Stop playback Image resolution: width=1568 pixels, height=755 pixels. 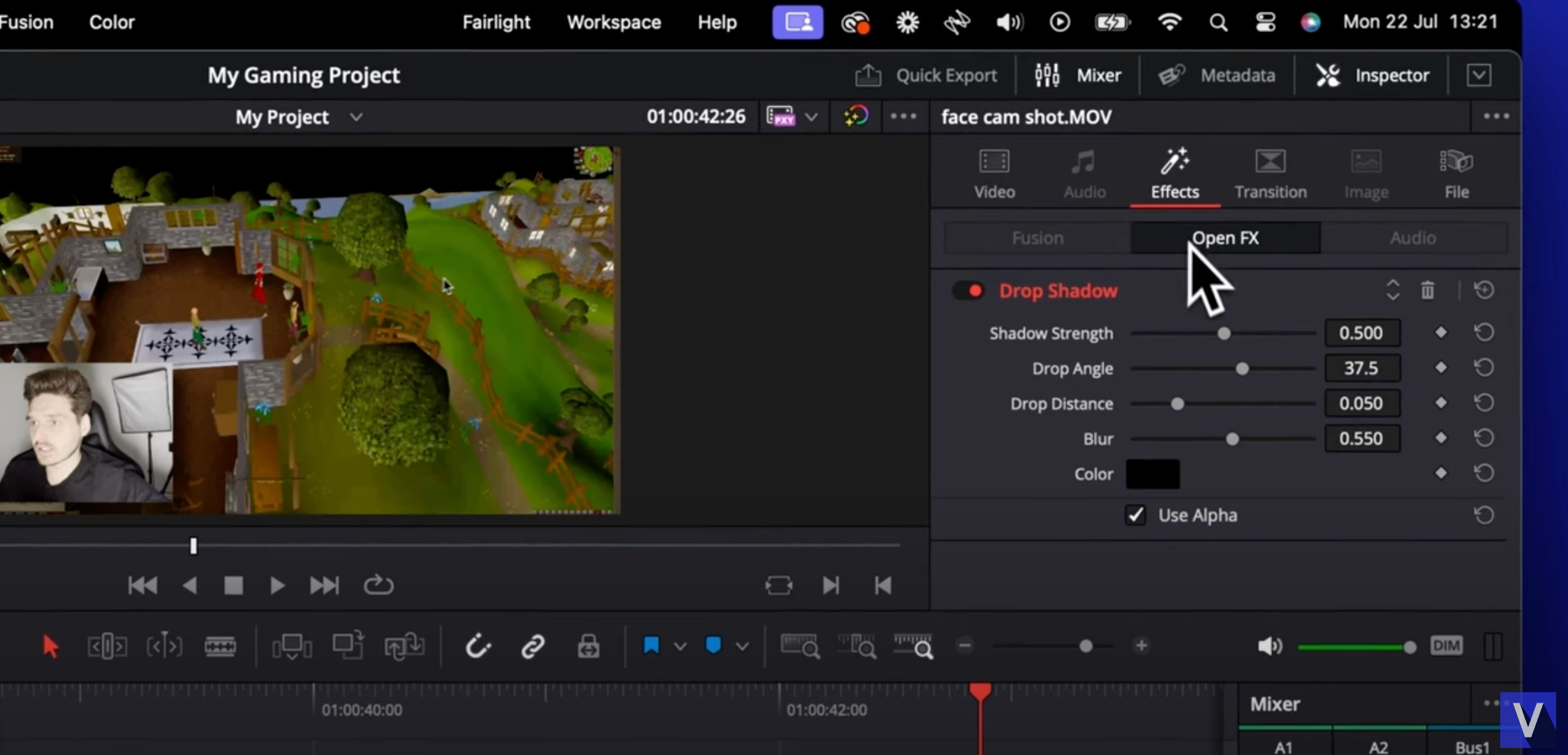[233, 585]
